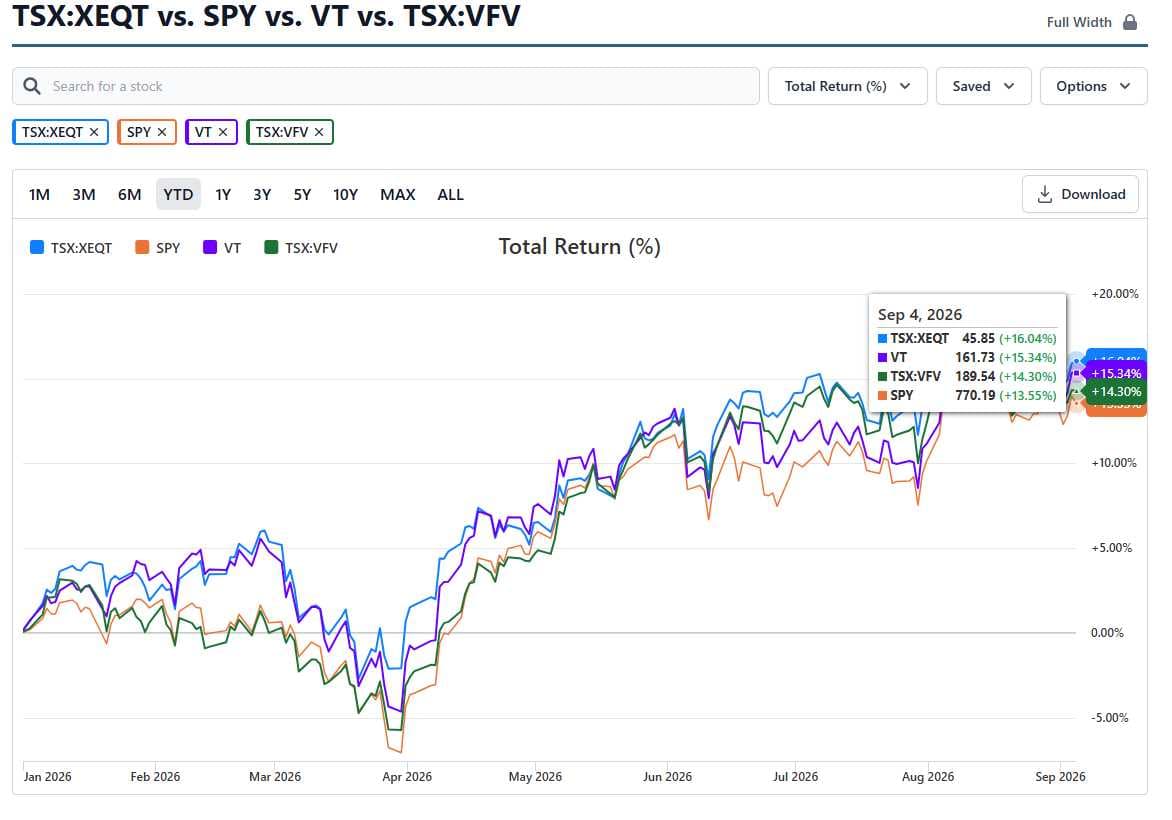Click the TSX:VFV chip label

282,132
